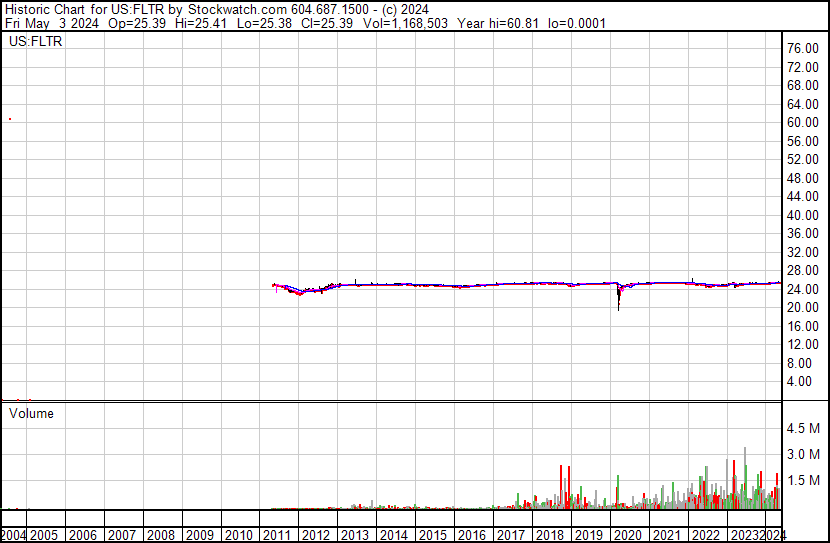Click the 4.5 M volume axis label
This screenshot has height=543, width=830.
coord(803,429)
